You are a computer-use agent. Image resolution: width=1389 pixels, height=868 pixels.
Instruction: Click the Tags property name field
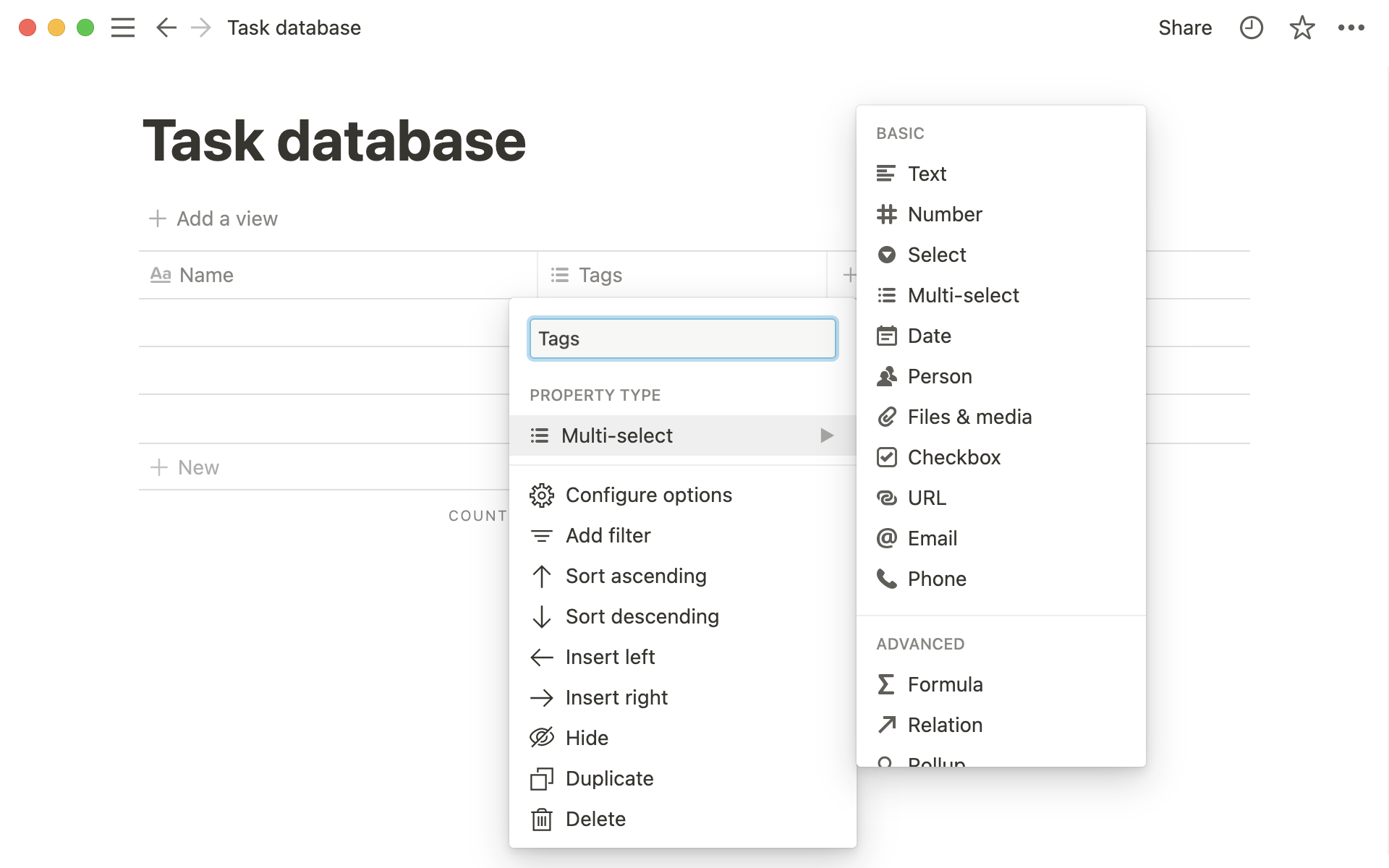[x=682, y=339]
